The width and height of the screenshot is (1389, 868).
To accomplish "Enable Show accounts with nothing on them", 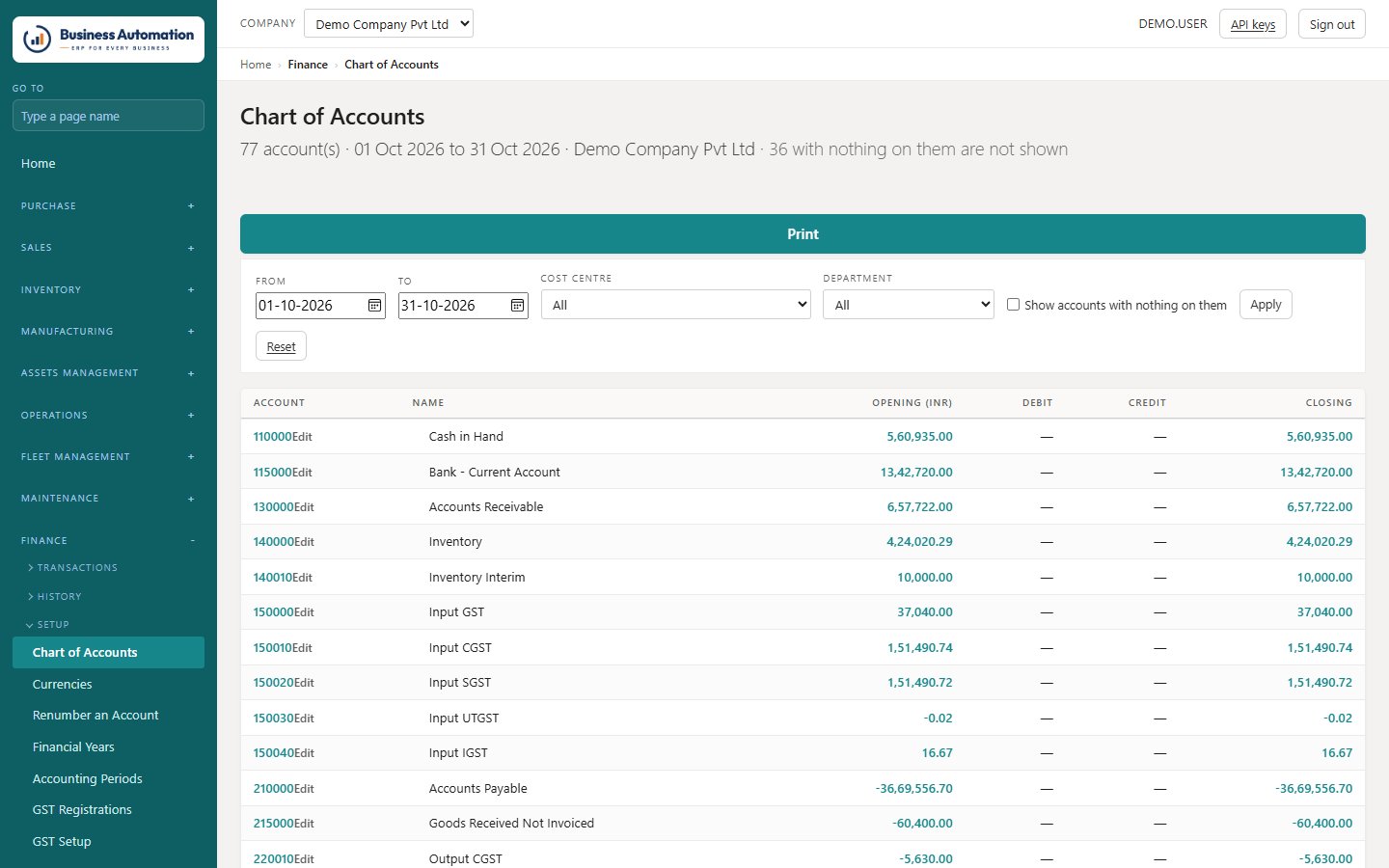I will tap(1013, 305).
